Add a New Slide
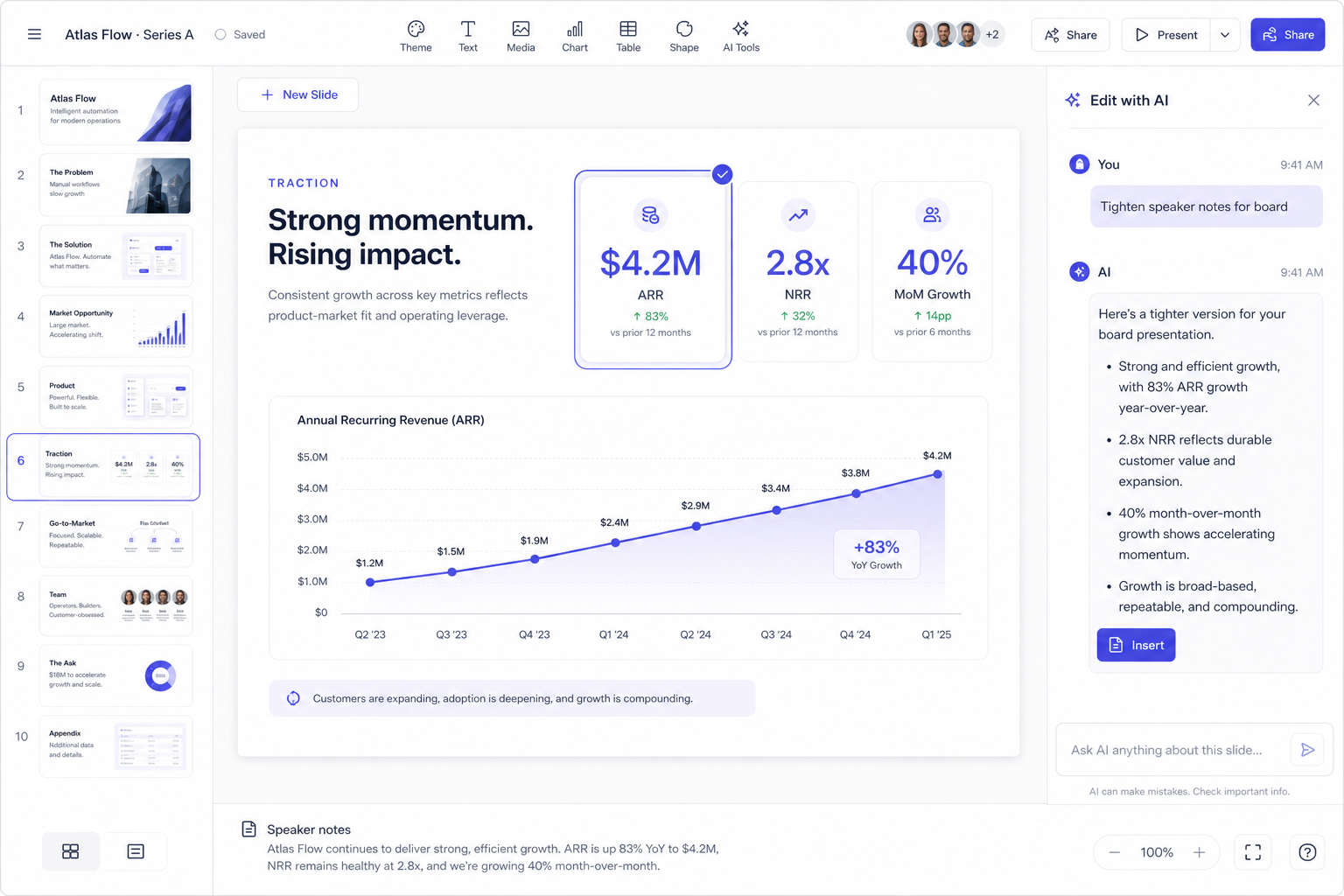Screen dimensions: 1344x896 click(298, 94)
